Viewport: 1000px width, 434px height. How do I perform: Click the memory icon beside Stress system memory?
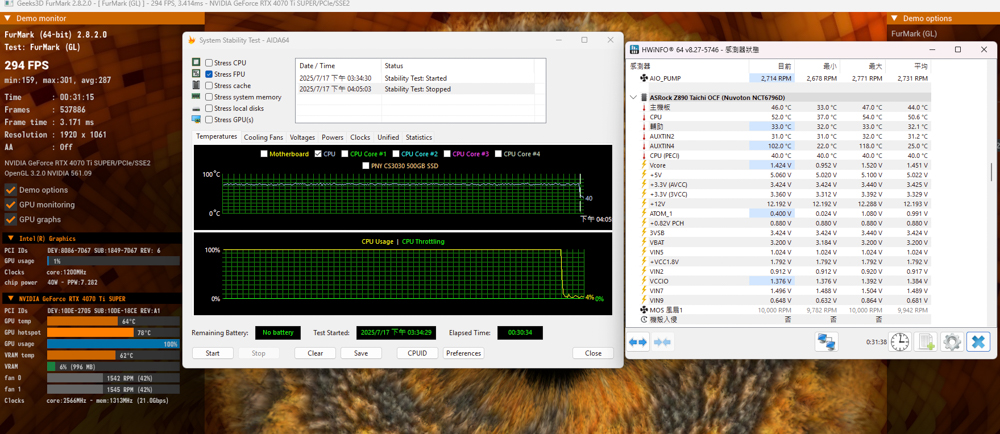coord(196,97)
